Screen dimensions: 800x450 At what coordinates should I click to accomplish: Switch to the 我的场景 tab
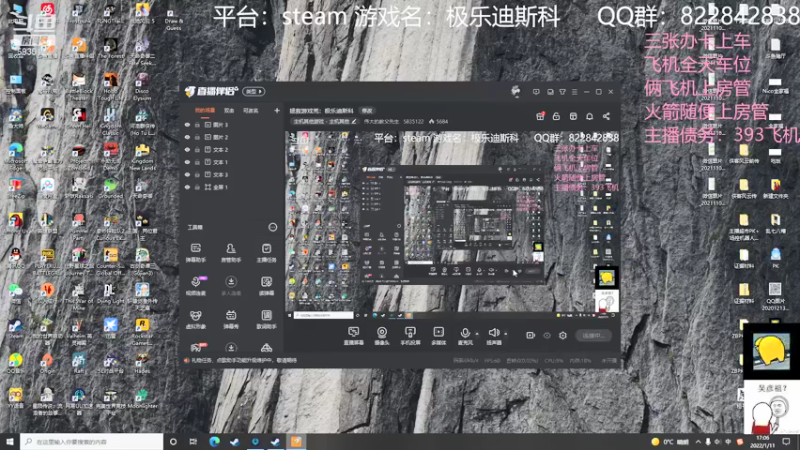pyautogui.click(x=205, y=110)
